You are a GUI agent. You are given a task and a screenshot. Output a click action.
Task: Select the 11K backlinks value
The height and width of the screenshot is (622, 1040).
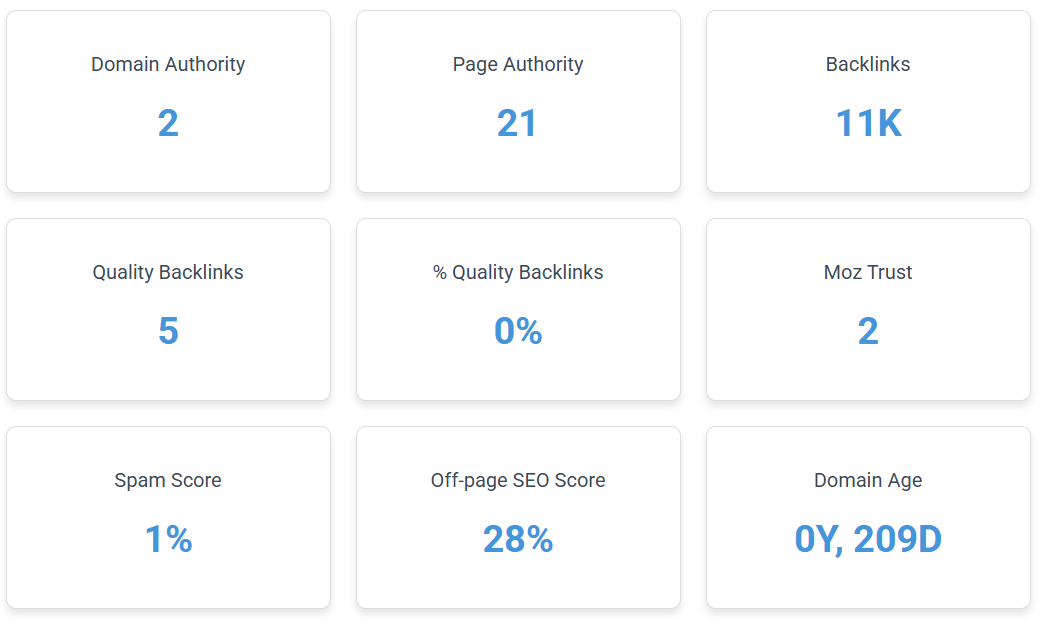point(868,123)
